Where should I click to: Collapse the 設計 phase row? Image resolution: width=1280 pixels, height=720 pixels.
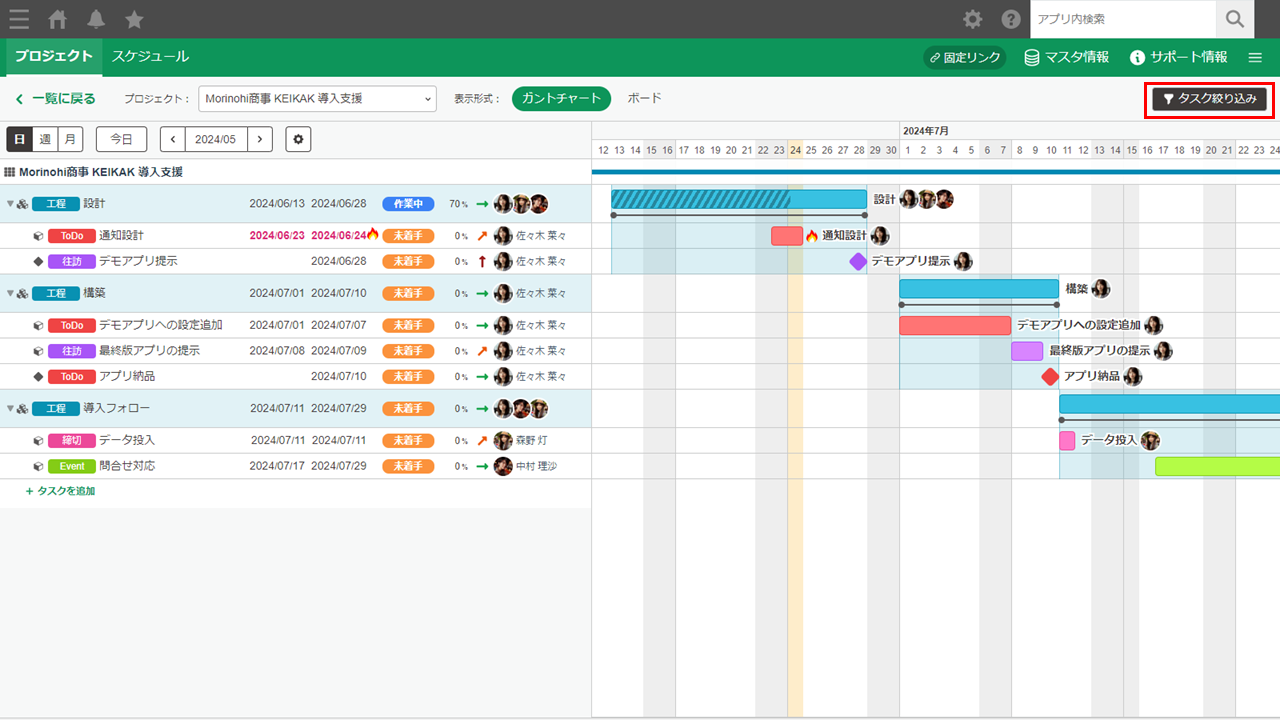pos(11,204)
